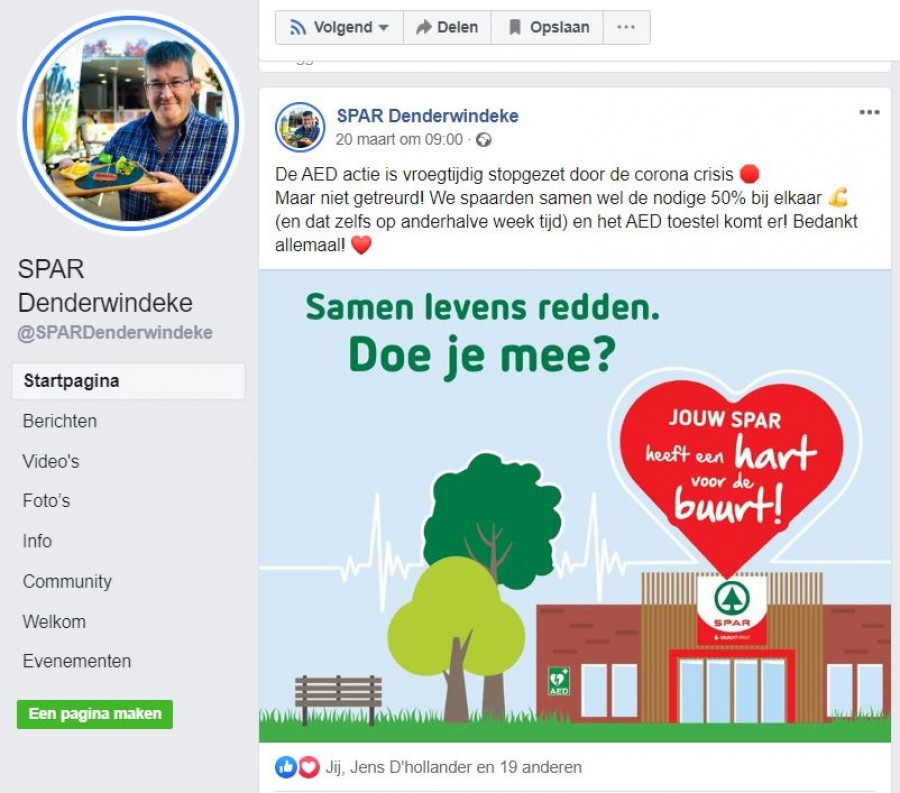Go to Berichten section
900x793 pixels.
(60, 421)
